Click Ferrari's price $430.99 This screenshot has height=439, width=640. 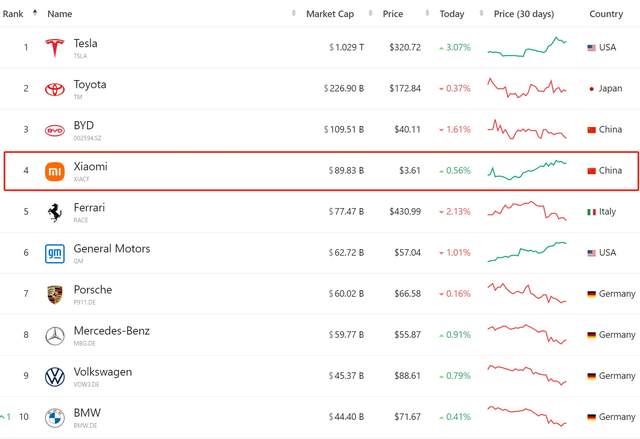405,212
